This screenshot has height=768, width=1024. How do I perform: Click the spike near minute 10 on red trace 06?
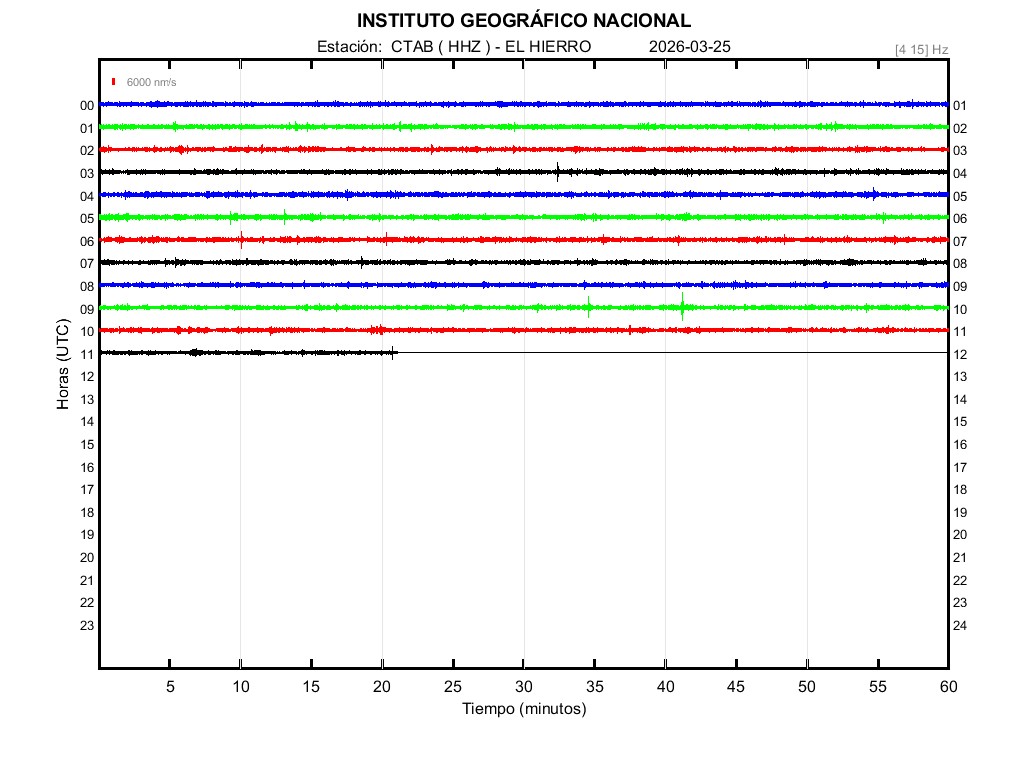point(241,239)
